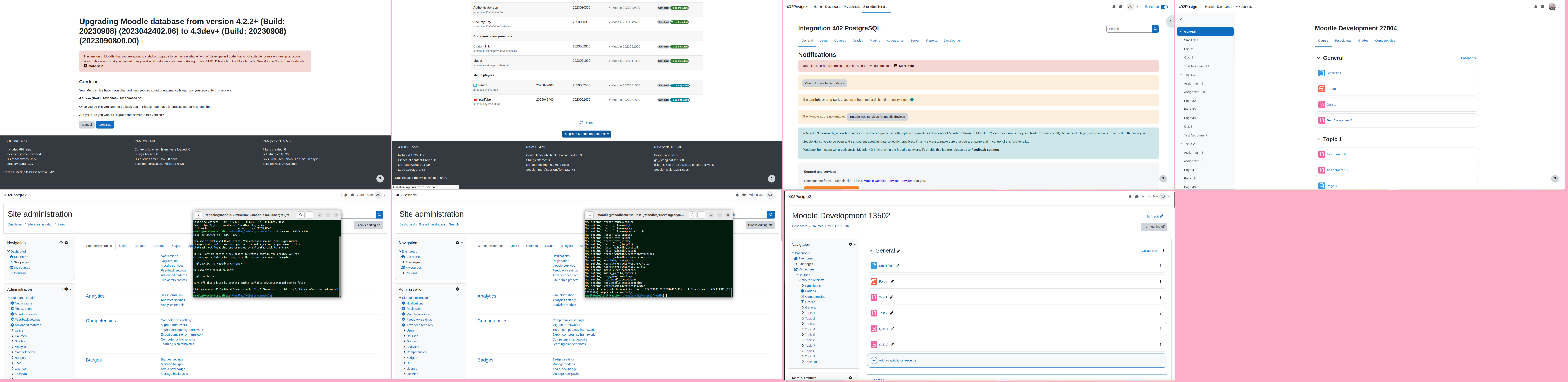Click Check for available updates button
This screenshot has height=382, width=1568.
[824, 83]
